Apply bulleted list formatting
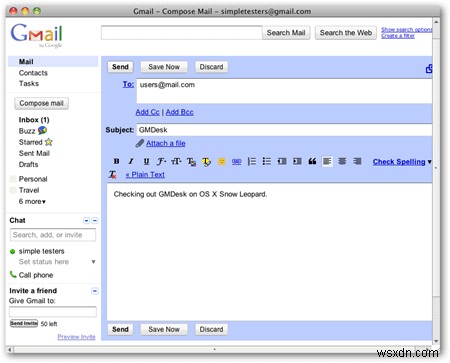Image resolution: width=450 pixels, height=363 pixels. 267,162
